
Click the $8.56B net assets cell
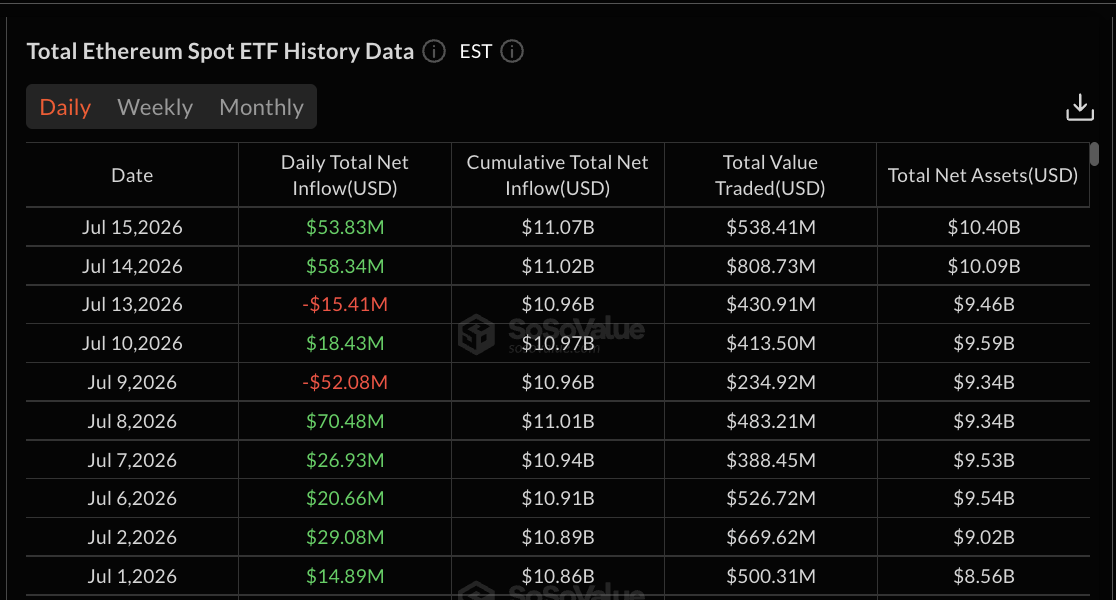pos(984,576)
